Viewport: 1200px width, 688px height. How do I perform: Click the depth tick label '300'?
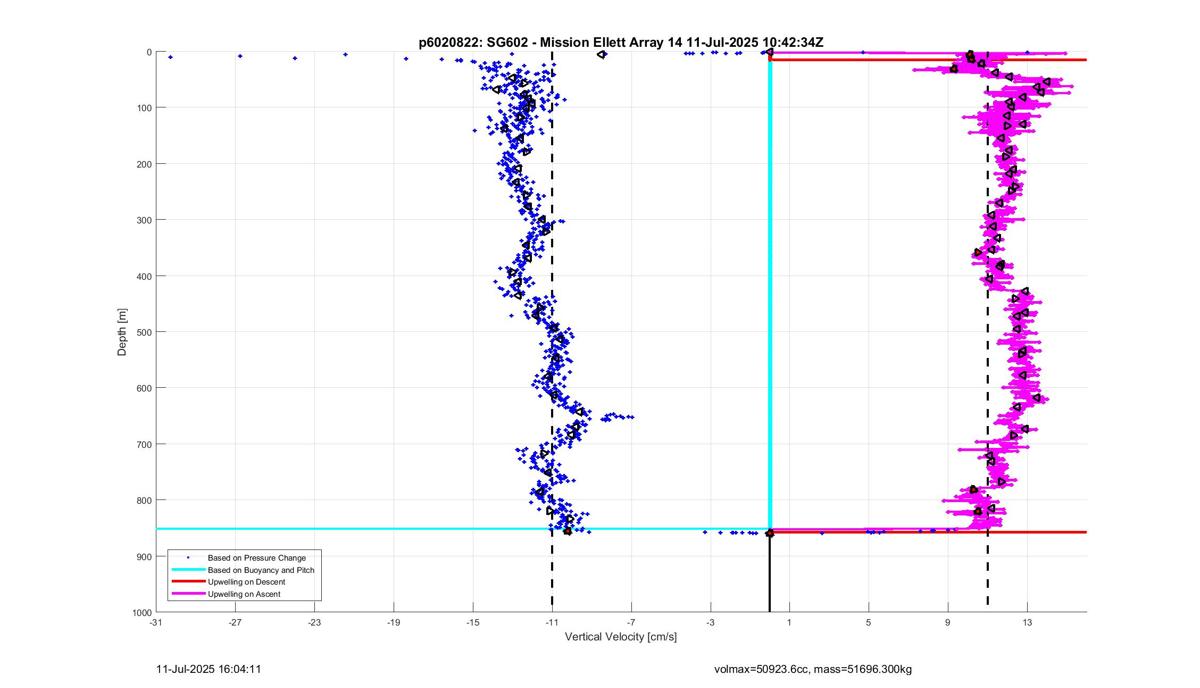(142, 220)
